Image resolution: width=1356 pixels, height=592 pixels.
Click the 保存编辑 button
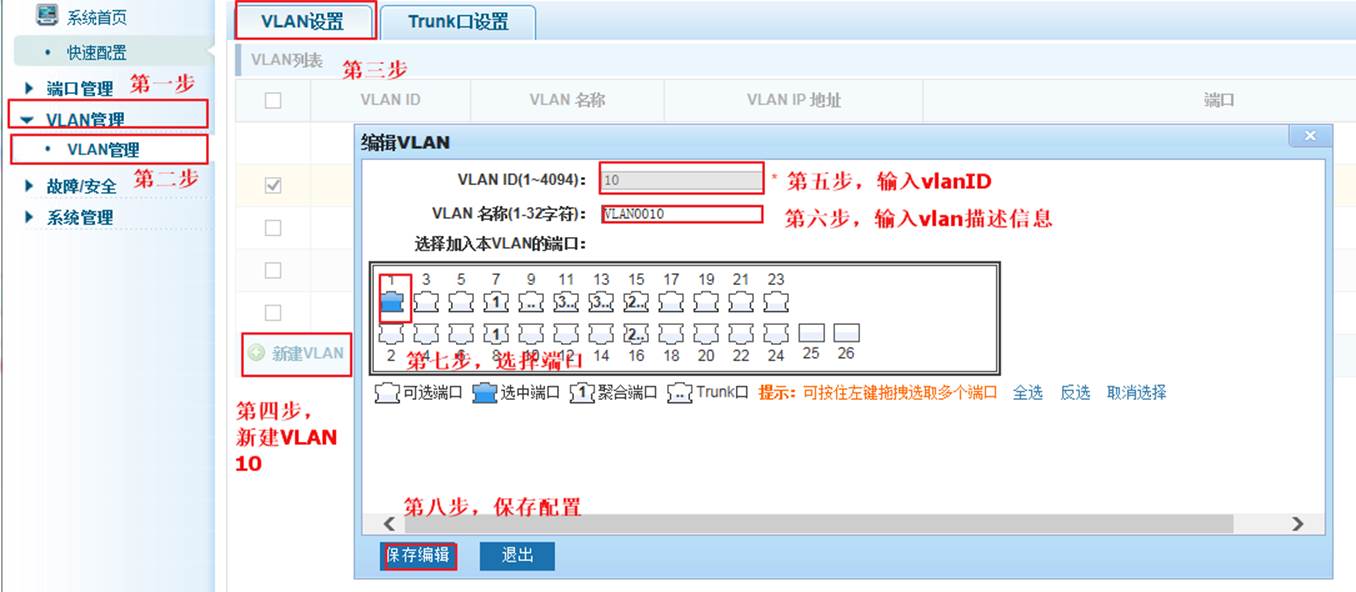click(x=418, y=556)
